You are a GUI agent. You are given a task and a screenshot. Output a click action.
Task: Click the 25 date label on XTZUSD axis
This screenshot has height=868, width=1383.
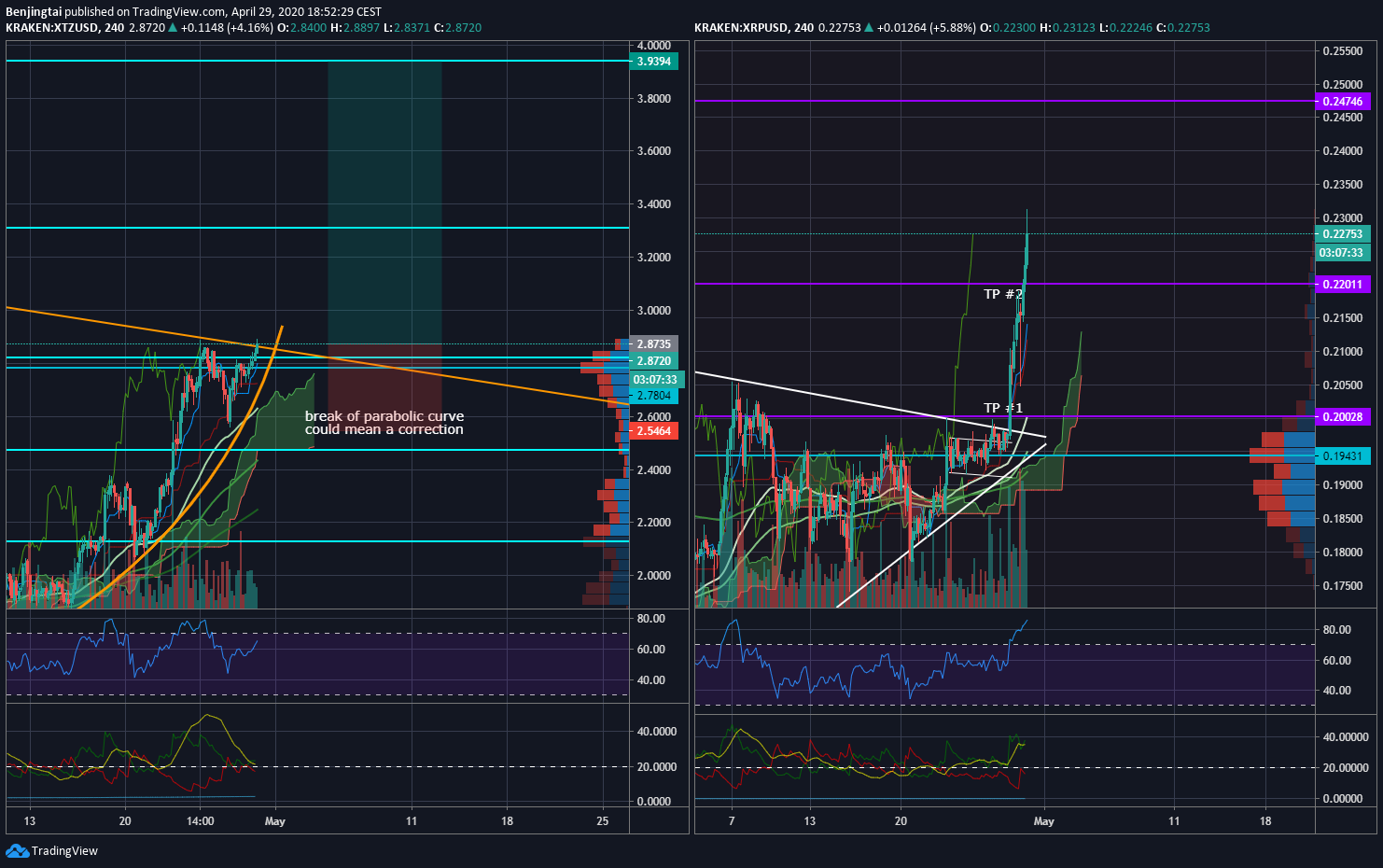pos(603,821)
